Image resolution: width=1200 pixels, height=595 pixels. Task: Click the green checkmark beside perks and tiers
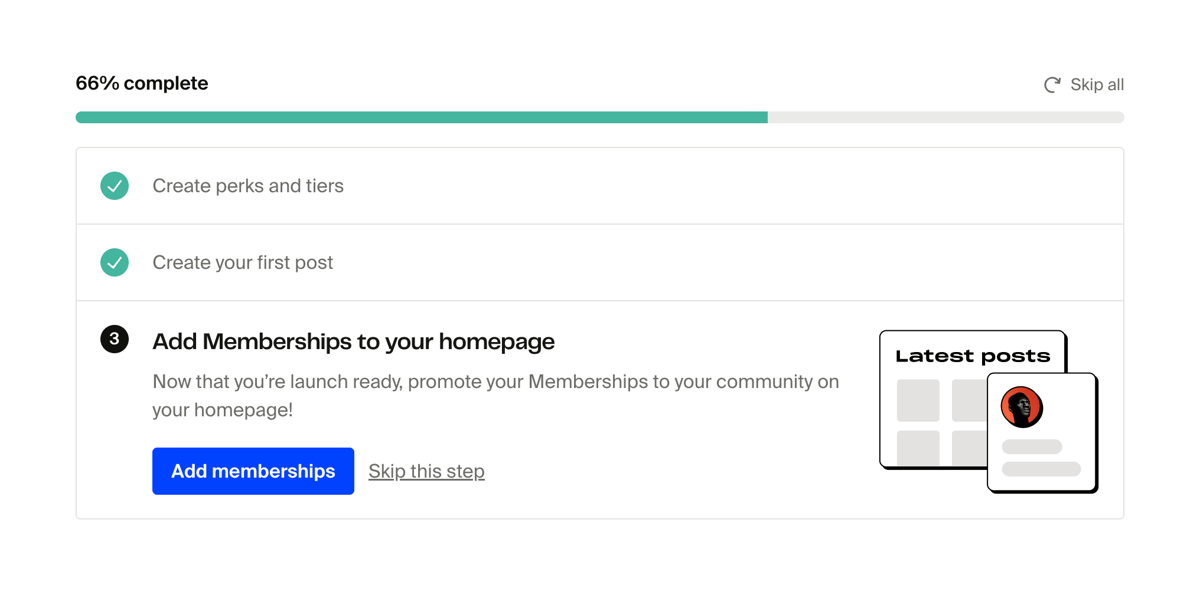click(x=115, y=186)
